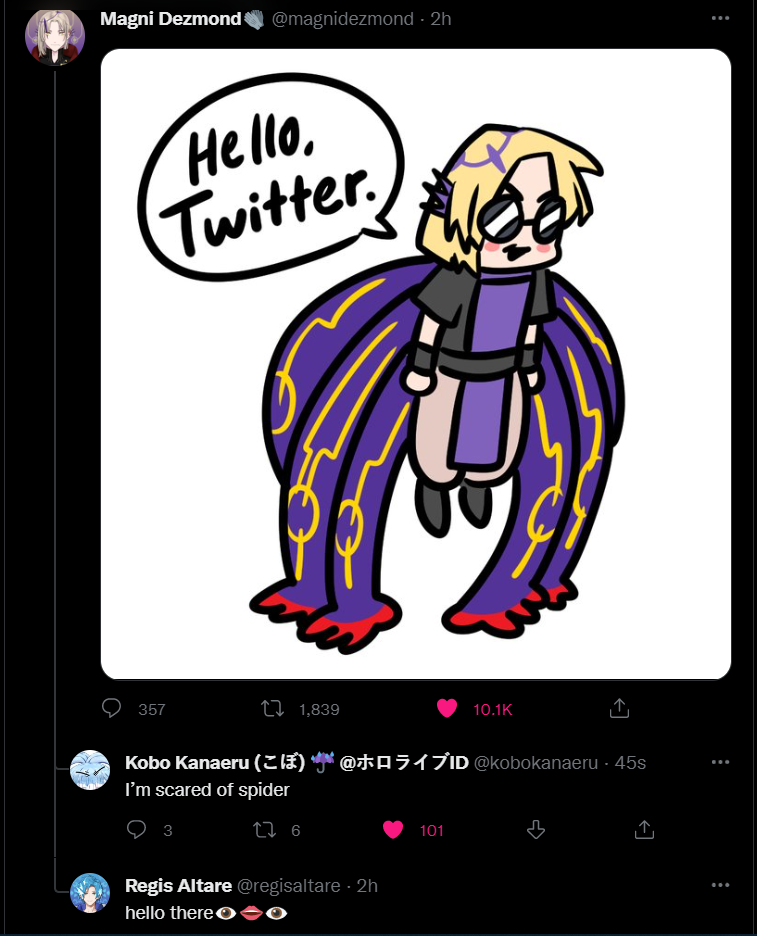The image size is (757, 936).
Task: Unlike Magni Dezmond's tweet with 10.1K likes
Action: 447,709
